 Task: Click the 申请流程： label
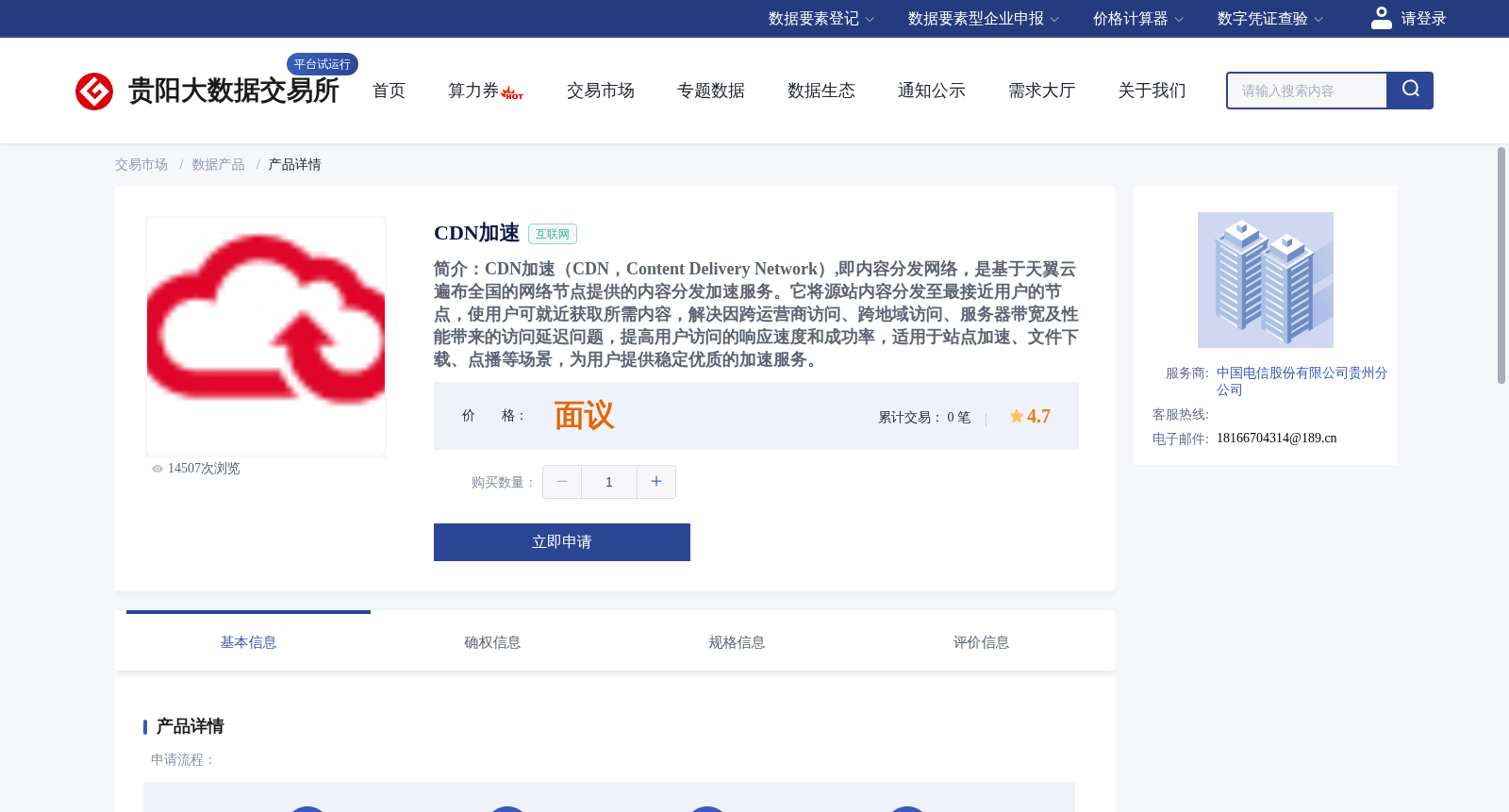[x=184, y=760]
